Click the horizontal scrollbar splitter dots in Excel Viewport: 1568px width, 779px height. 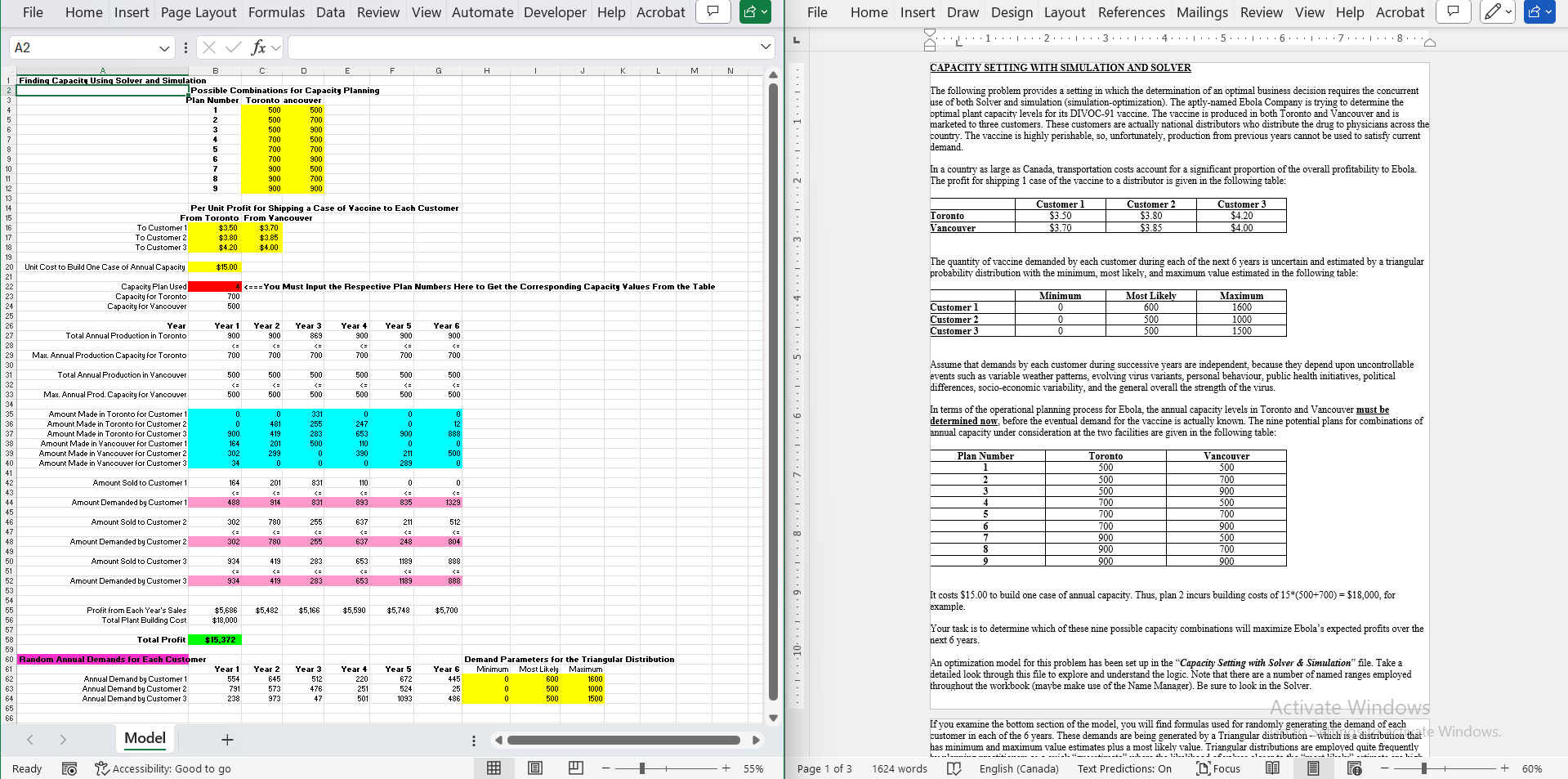click(473, 741)
